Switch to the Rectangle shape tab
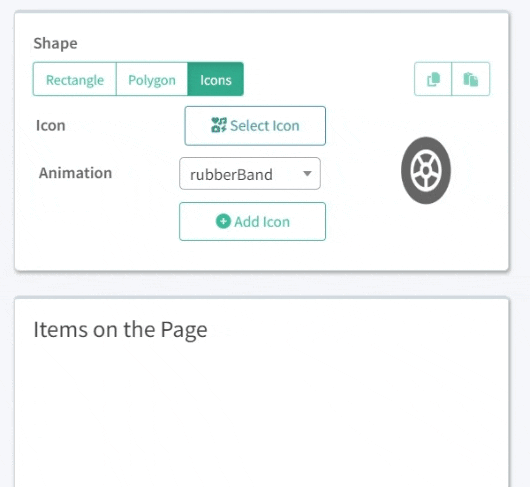The width and height of the screenshot is (530, 487). click(75, 79)
